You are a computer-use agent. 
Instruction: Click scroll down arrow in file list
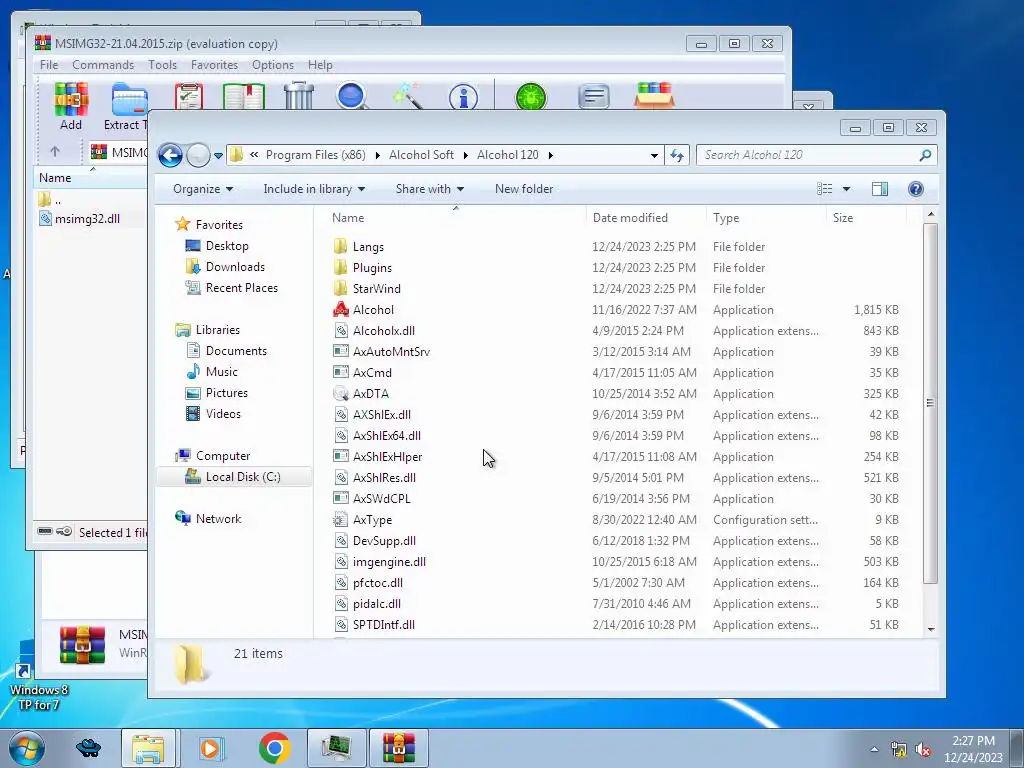click(931, 630)
